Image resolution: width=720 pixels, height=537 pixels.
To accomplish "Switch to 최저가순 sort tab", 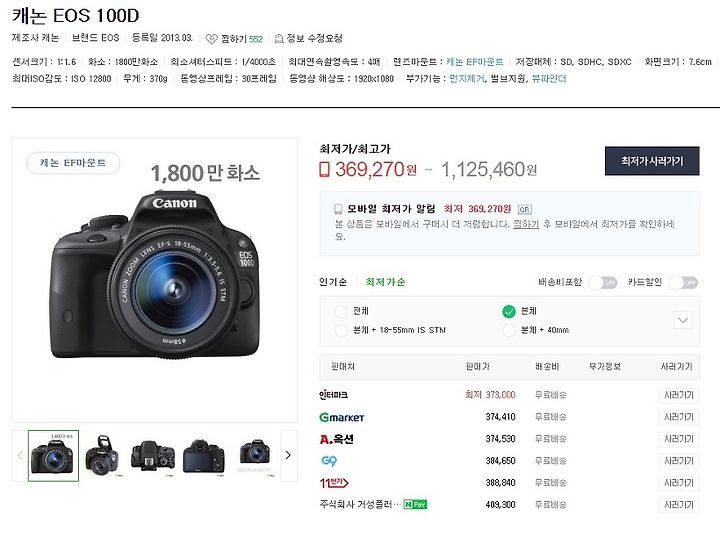I will tap(385, 282).
